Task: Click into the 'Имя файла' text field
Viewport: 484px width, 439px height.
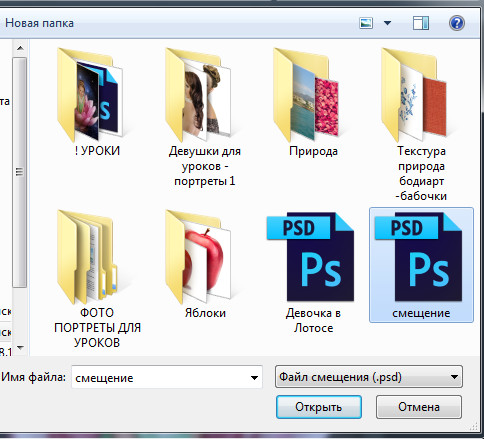Action: (x=160, y=377)
